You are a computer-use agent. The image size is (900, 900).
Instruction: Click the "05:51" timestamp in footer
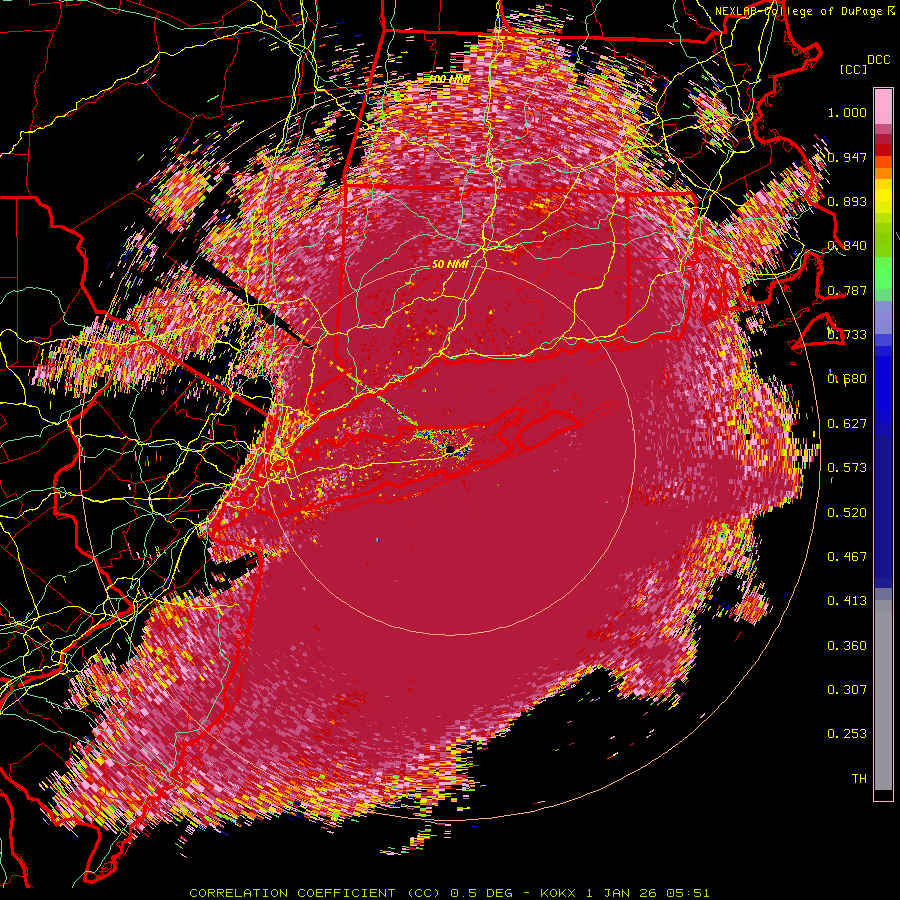click(x=688, y=893)
